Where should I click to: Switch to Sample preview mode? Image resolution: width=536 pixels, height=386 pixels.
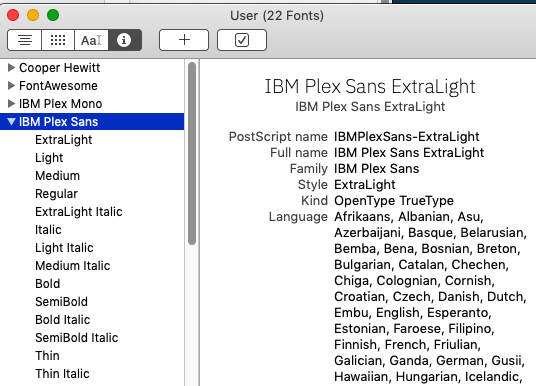point(25,40)
